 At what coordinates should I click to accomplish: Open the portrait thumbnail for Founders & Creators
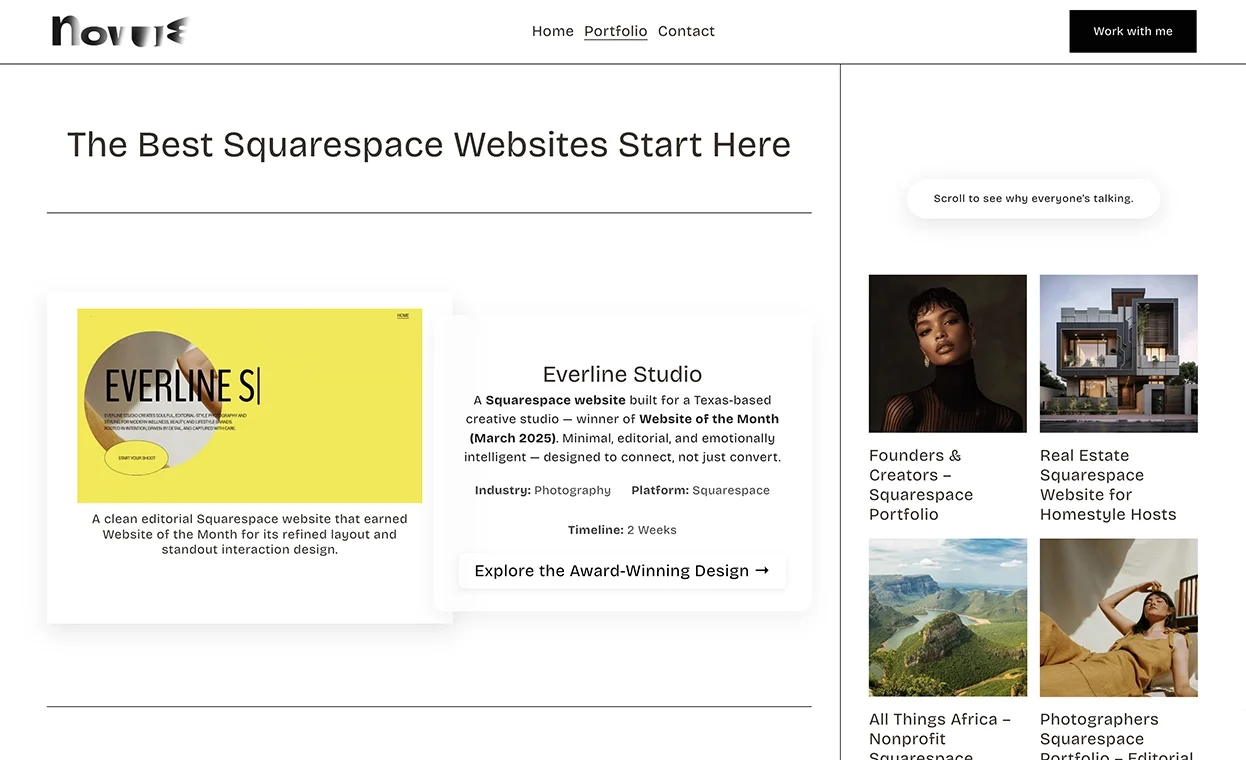click(x=948, y=353)
